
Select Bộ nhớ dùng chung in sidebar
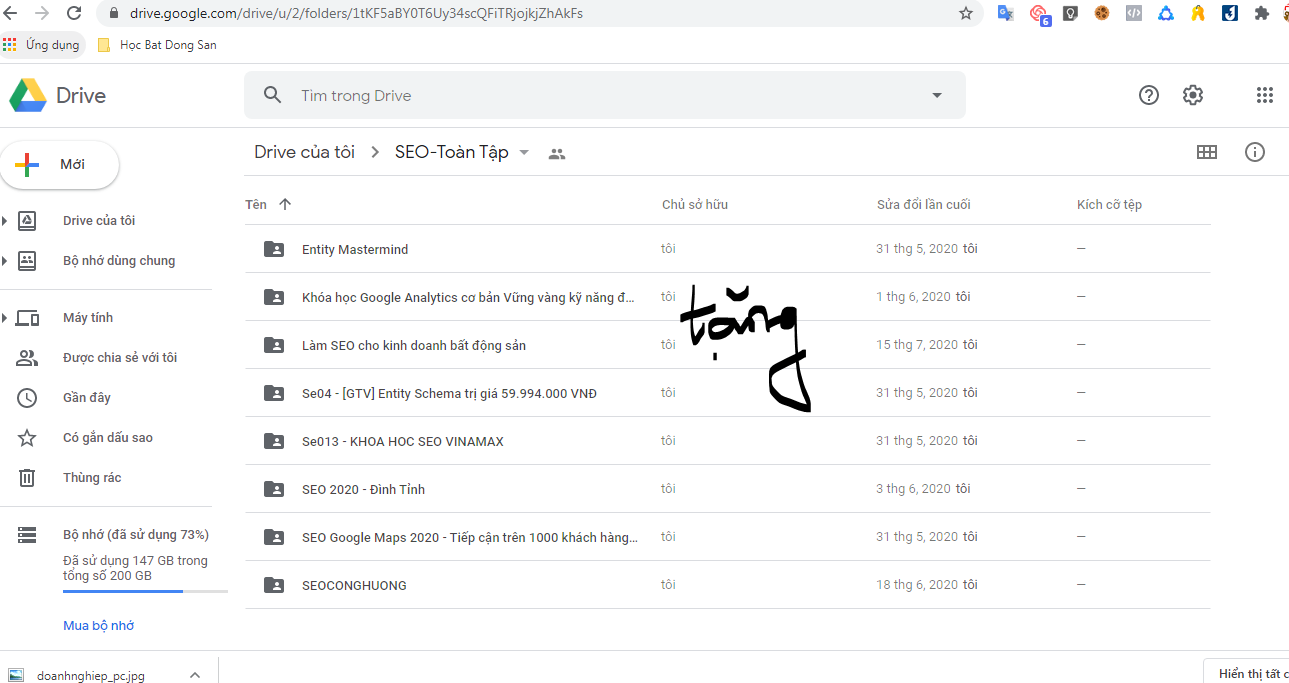119,261
